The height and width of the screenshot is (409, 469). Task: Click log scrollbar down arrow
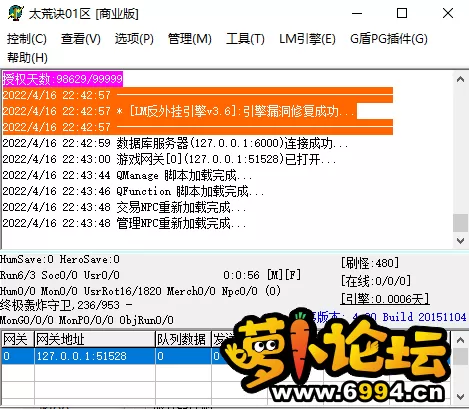[460, 240]
